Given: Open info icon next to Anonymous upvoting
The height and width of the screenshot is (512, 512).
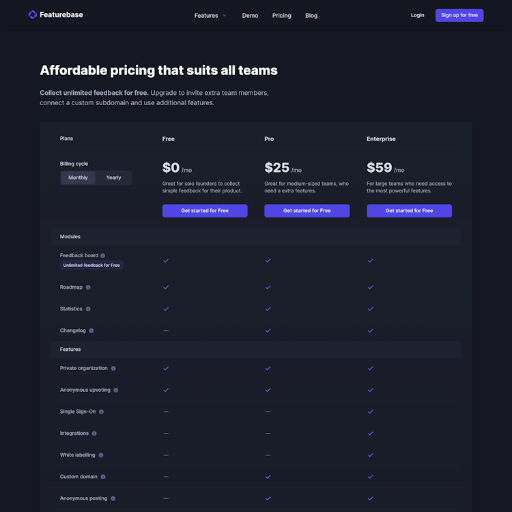Looking at the screenshot, I should (x=116, y=390).
